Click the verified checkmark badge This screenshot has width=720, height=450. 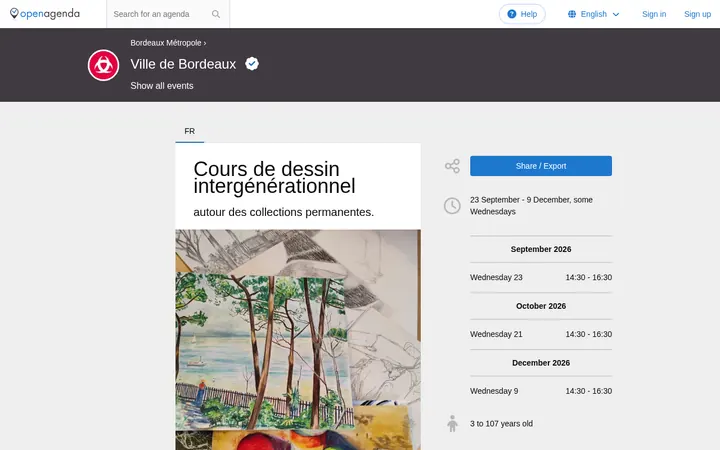point(252,63)
